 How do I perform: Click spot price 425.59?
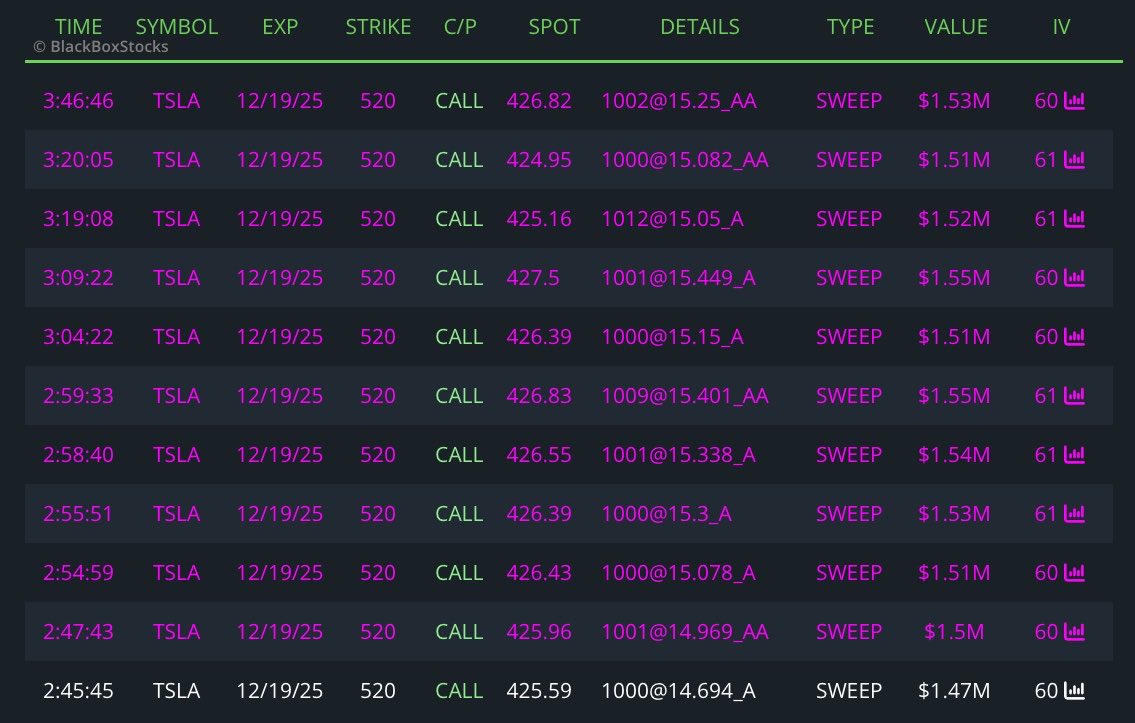[539, 690]
